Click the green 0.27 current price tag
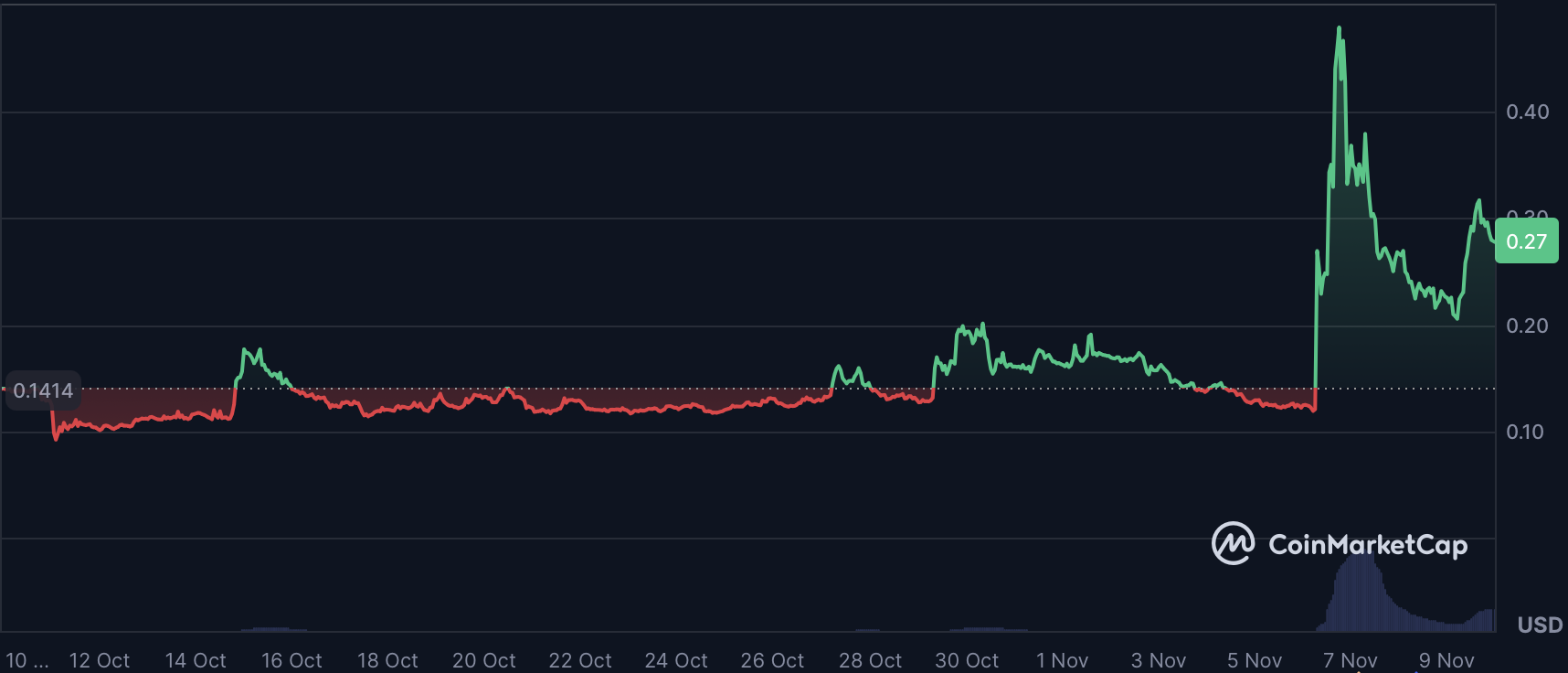Screen dimensions: 1568x673 [1526, 242]
